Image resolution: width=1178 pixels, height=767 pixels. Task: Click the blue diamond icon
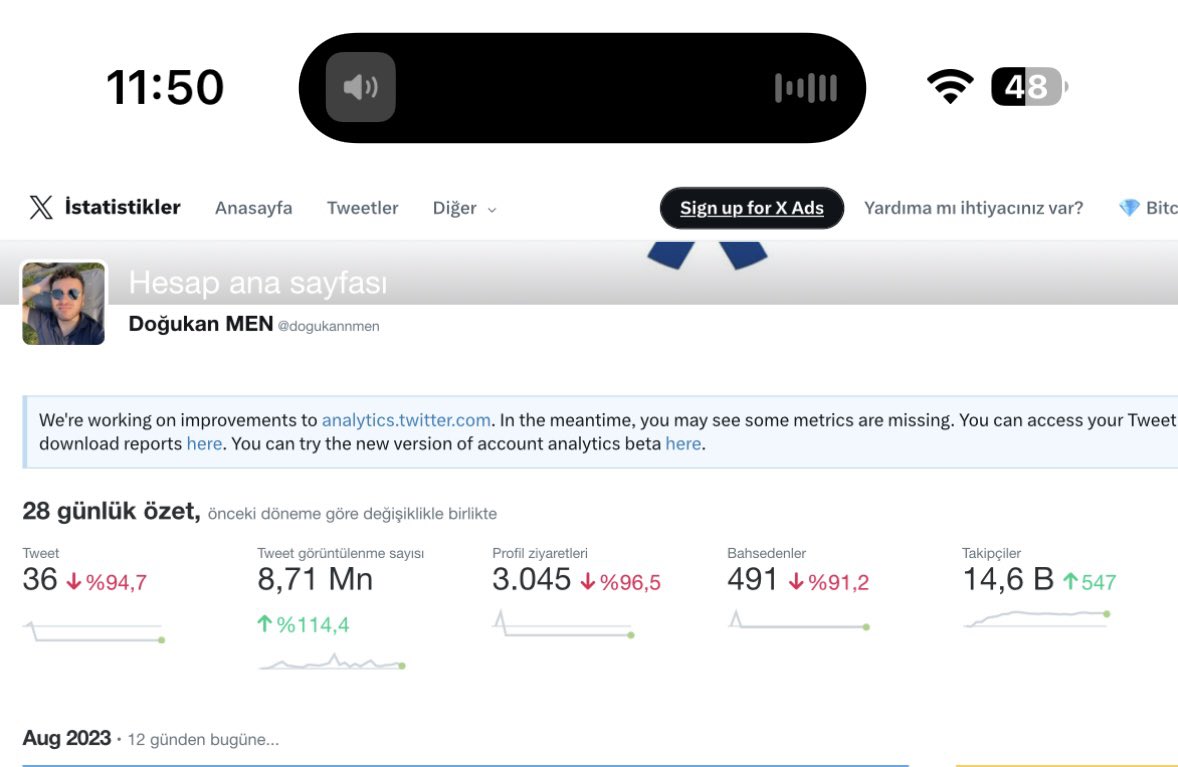pyautogui.click(x=1129, y=208)
